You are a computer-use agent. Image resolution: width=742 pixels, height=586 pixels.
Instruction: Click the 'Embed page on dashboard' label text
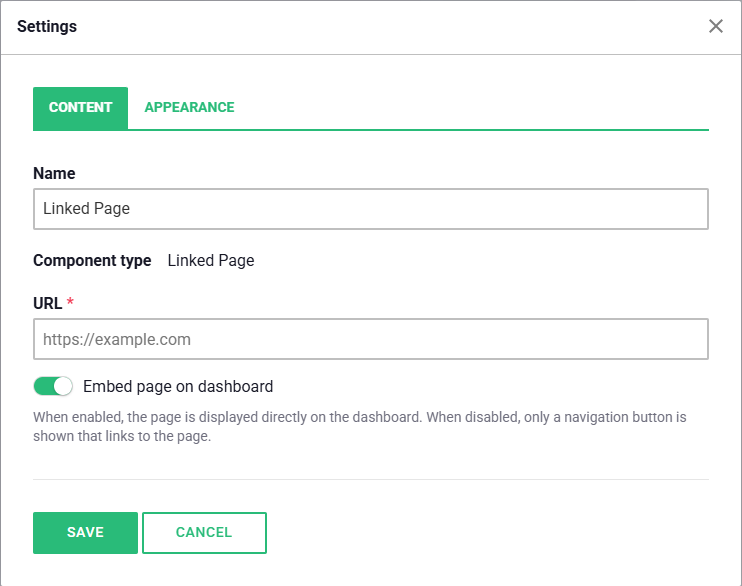(x=178, y=387)
